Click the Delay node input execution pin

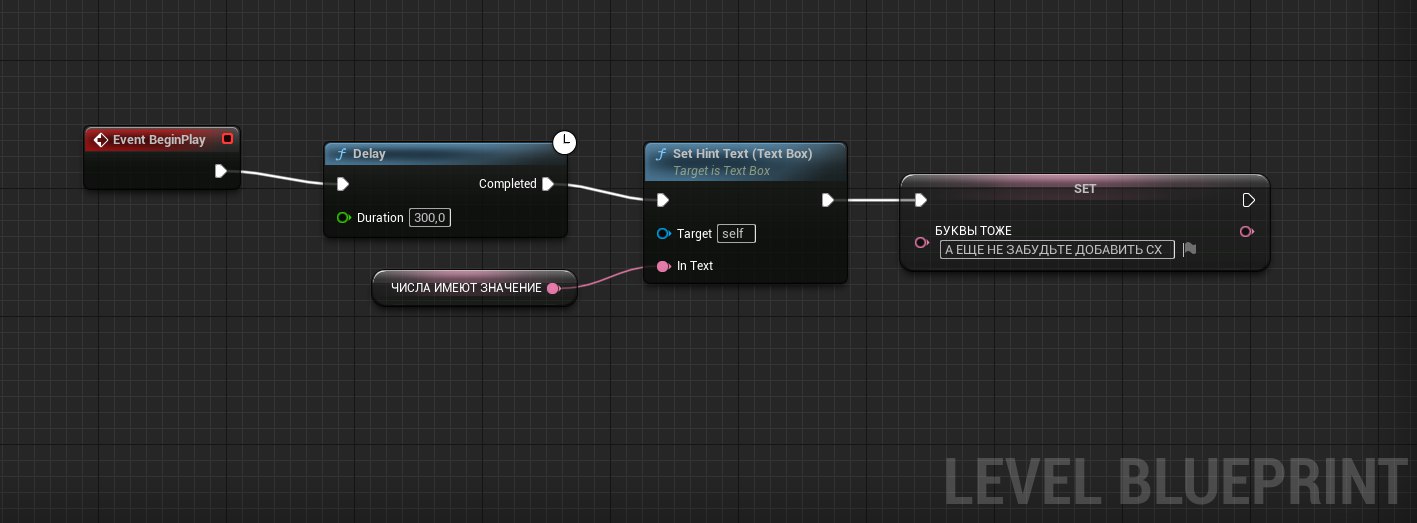[343, 184]
